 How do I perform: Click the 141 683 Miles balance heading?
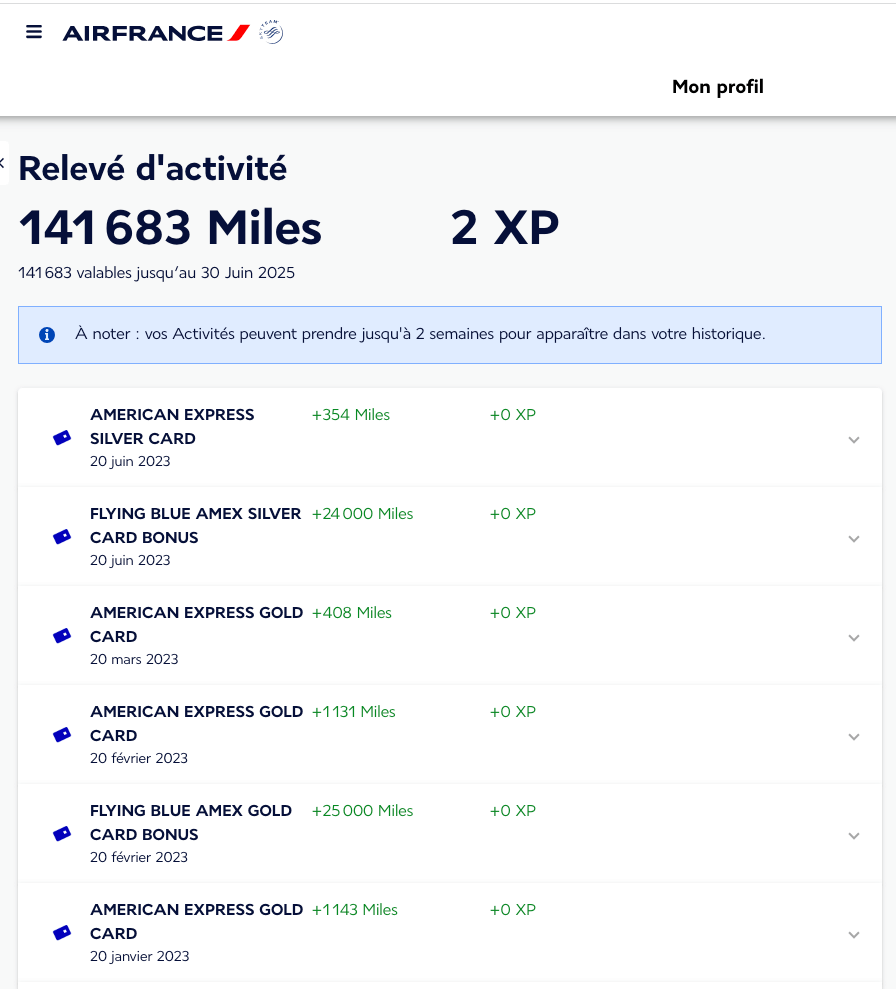[170, 228]
